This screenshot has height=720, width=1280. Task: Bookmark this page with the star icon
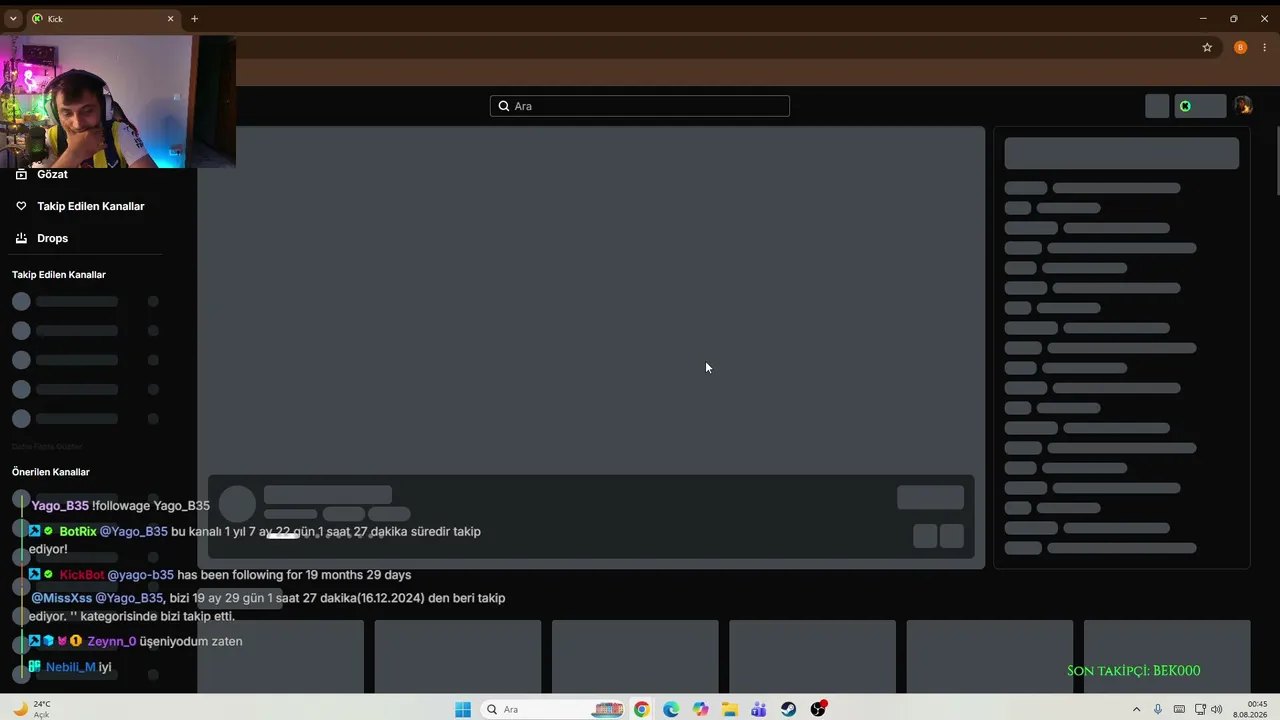(1207, 47)
